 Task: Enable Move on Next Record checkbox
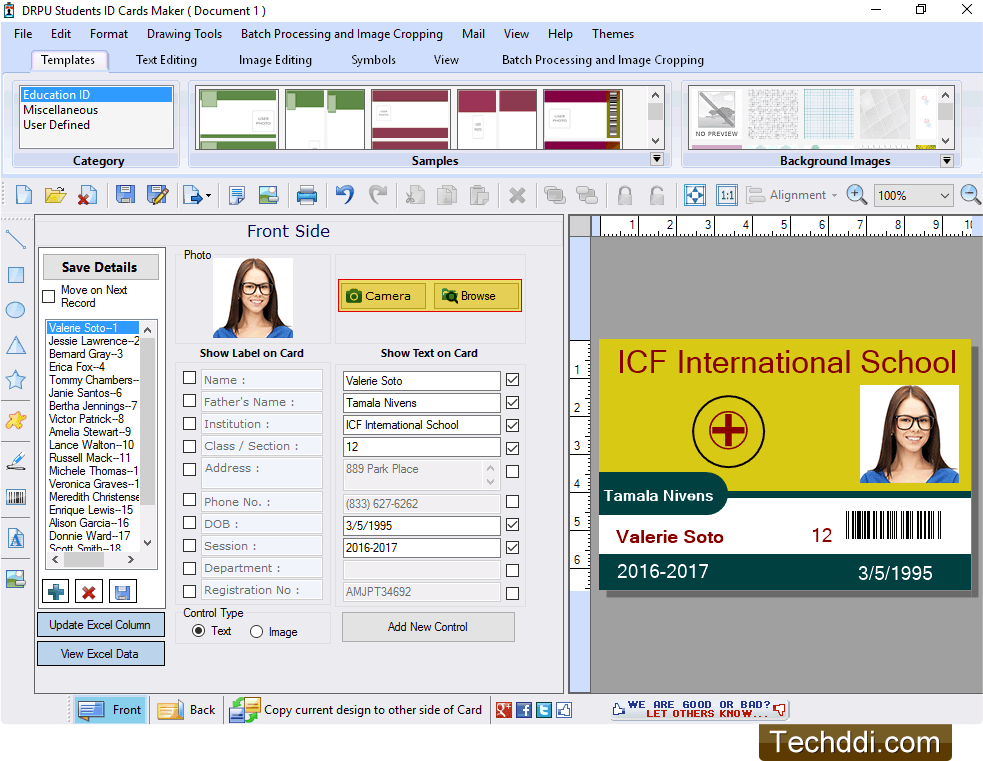click(48, 297)
